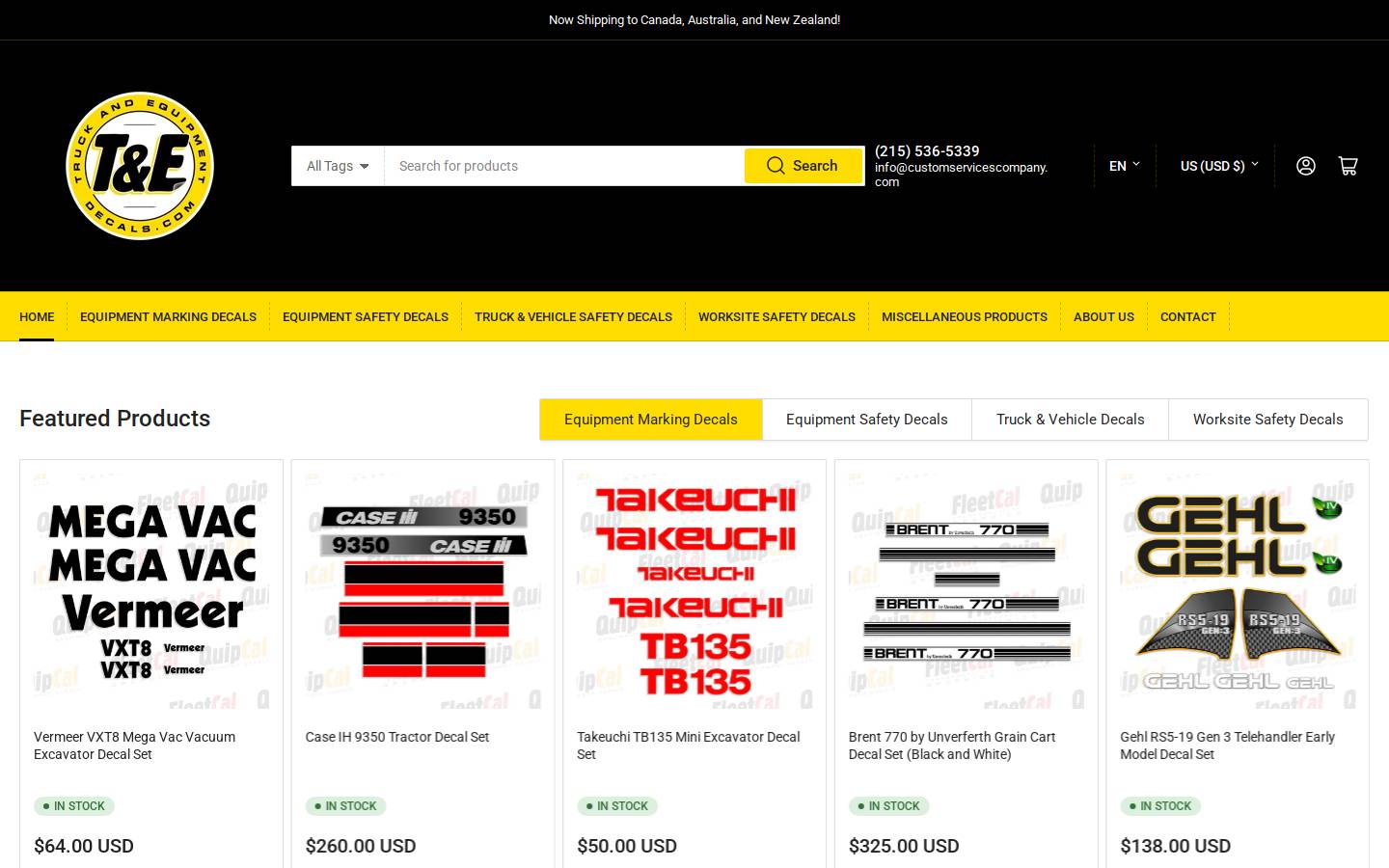Open Equipment Marking Decals menu
The width and height of the screenshot is (1389, 868).
168,316
